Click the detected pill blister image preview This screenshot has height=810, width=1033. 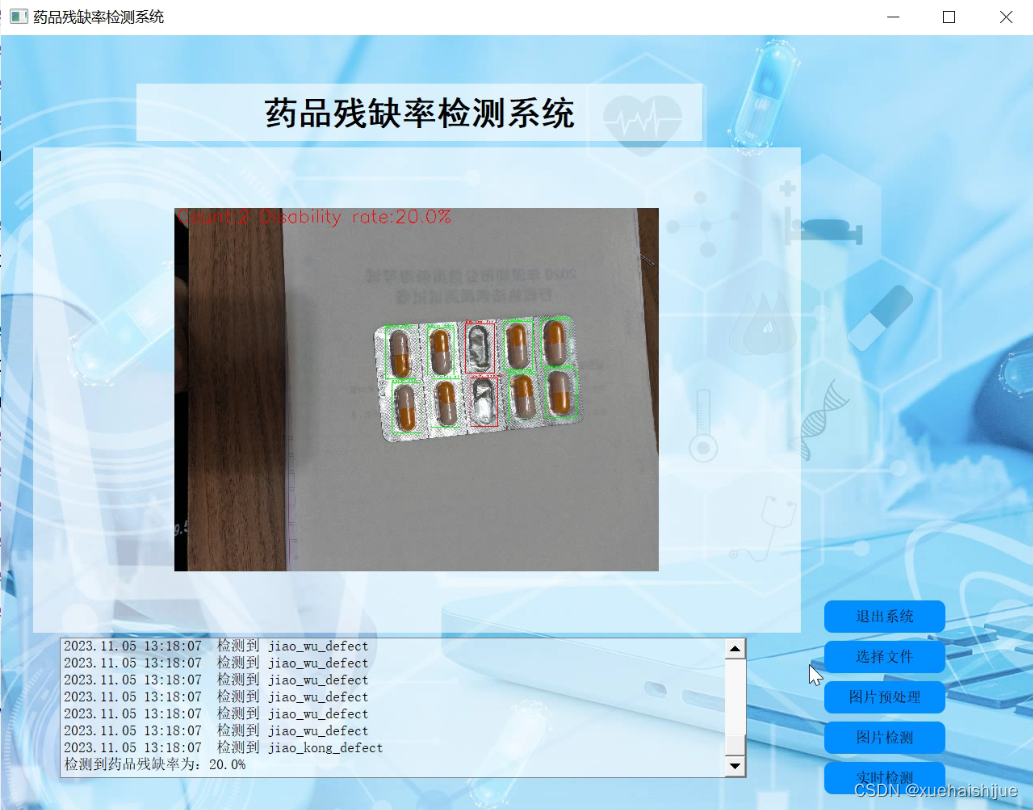(417, 388)
